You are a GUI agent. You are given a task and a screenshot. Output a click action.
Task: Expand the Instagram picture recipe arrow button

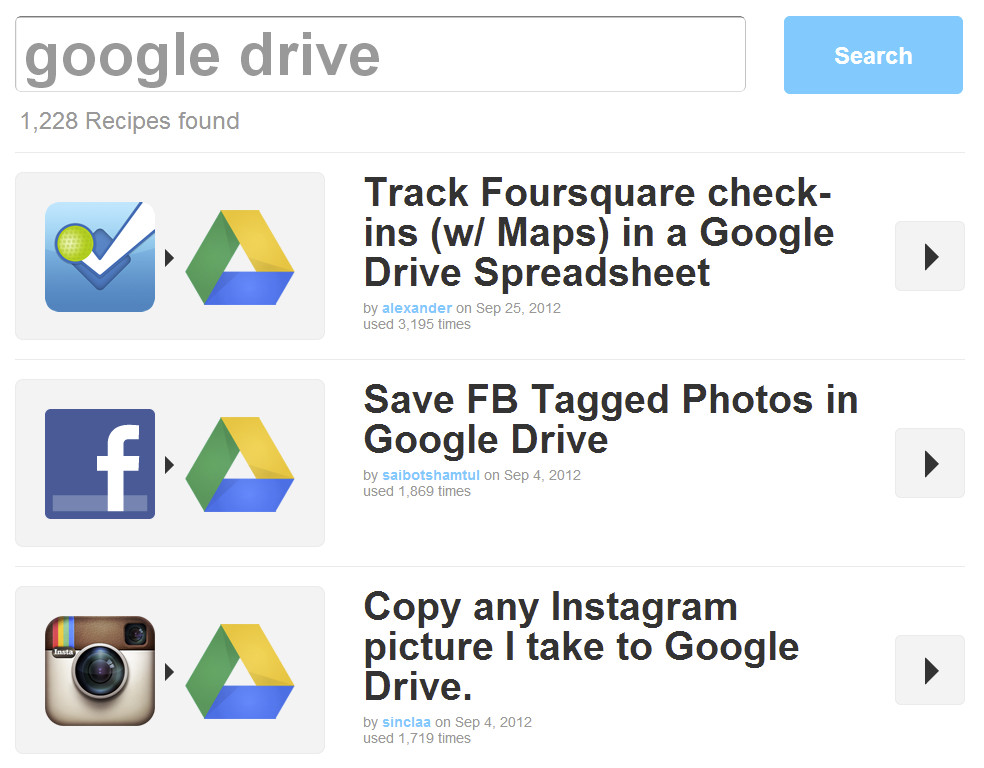(929, 670)
